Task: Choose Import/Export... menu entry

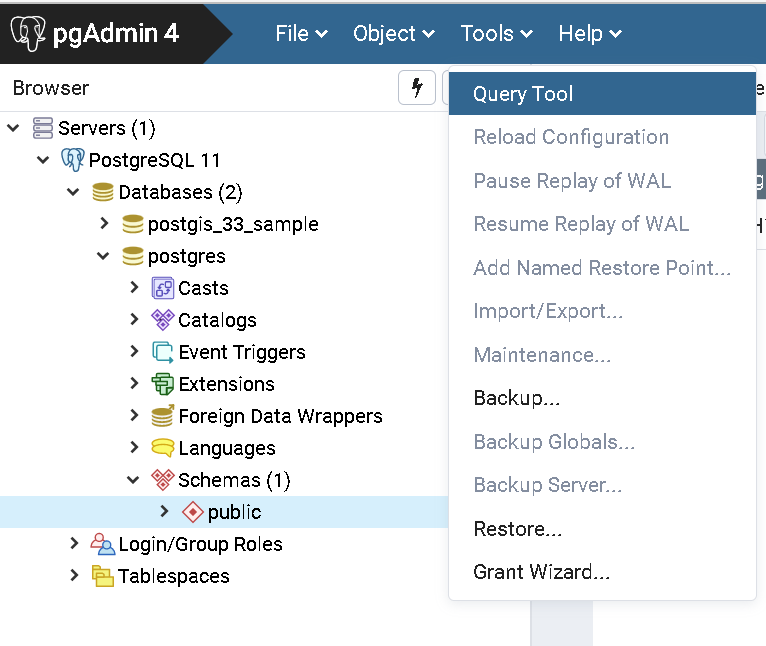Action: click(602, 311)
